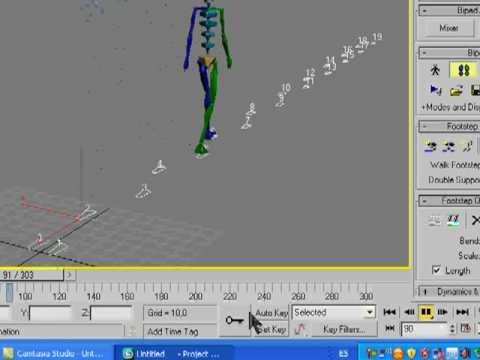Click the ES language indicator in taskbar

pos(343,354)
